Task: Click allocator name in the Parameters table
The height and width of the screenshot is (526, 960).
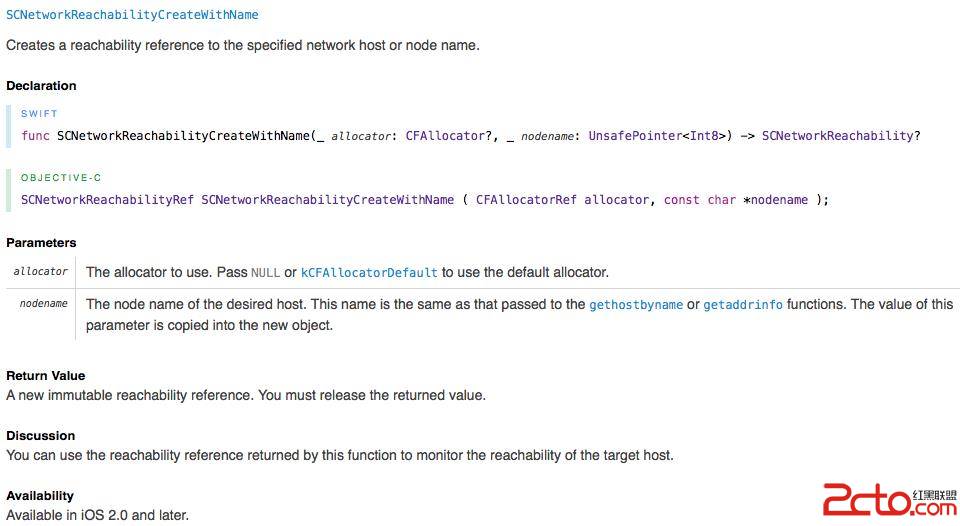Action: click(41, 271)
